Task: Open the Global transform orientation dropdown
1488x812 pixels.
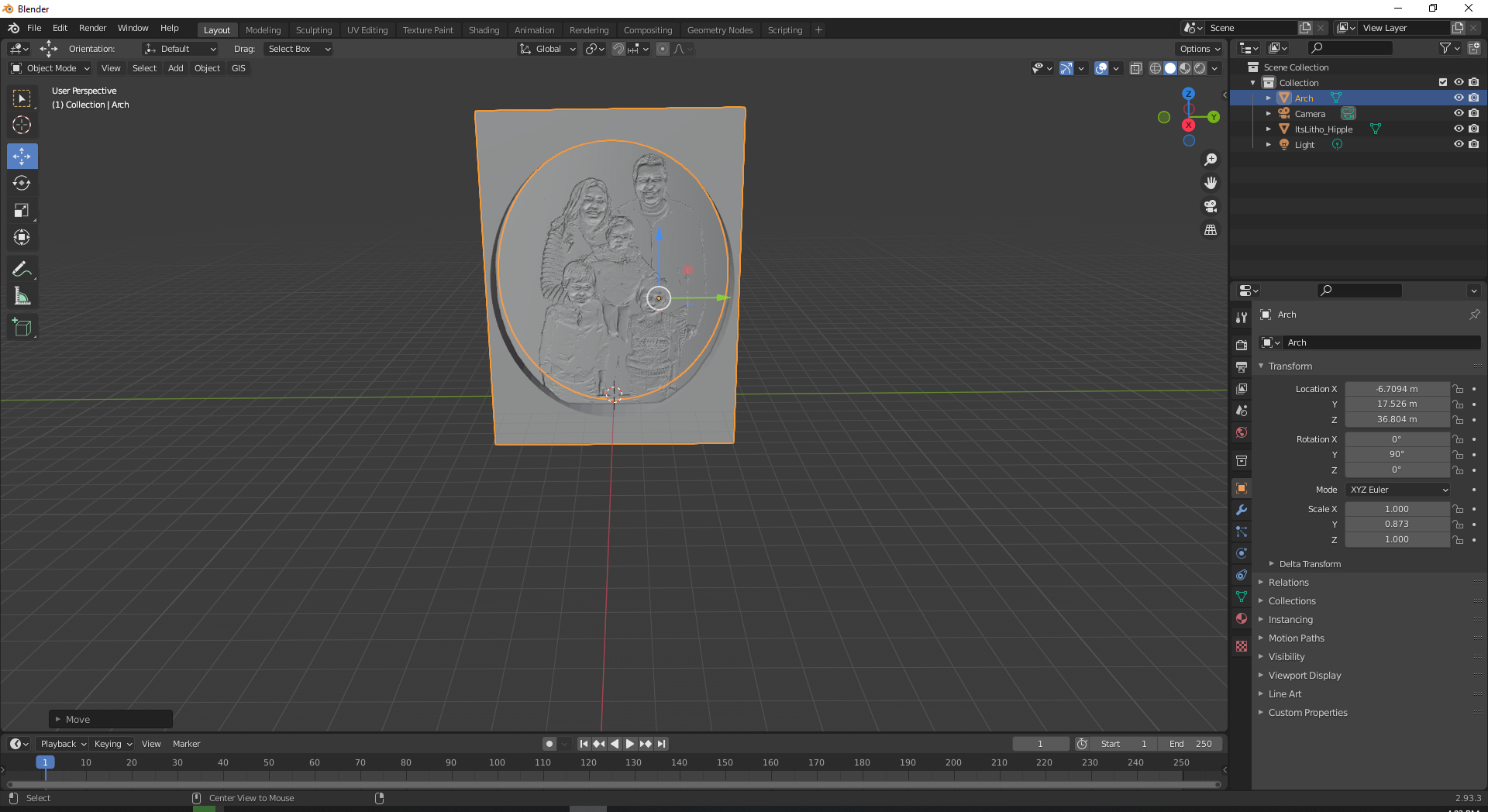Action: click(x=547, y=49)
